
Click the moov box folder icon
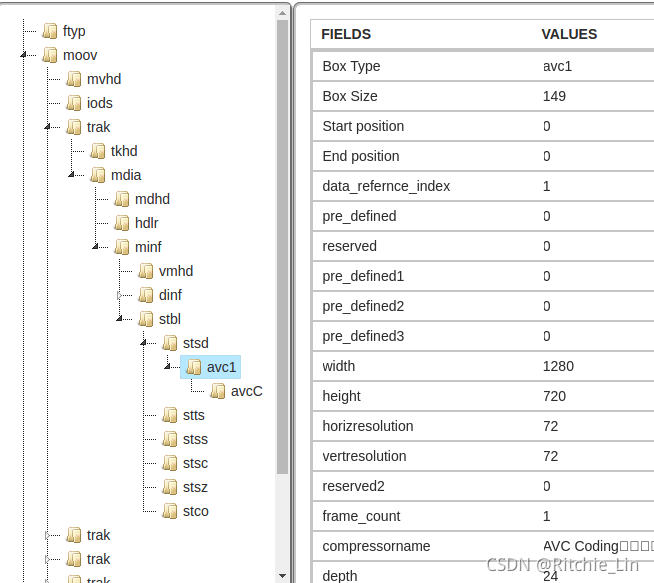click(50, 55)
